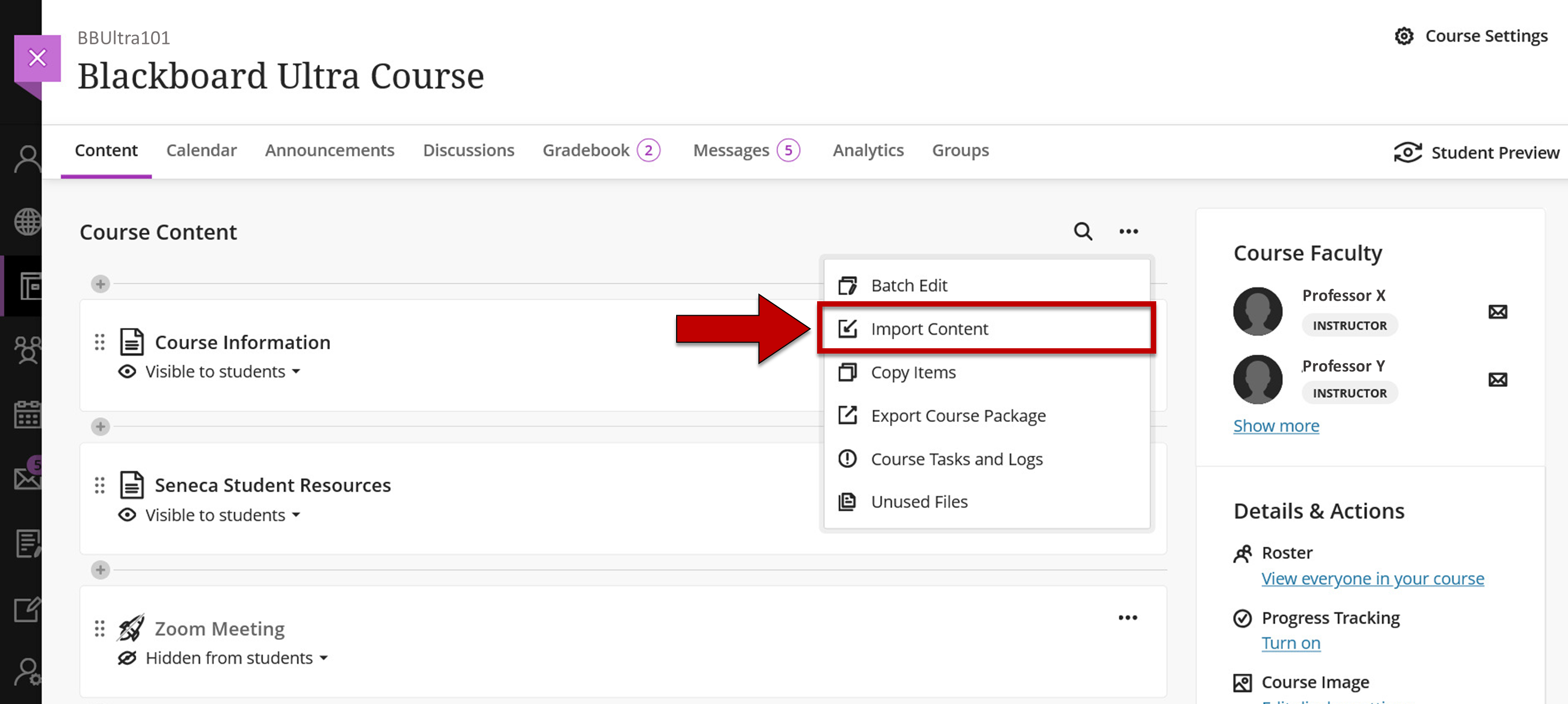
Task: Grab Seneca Student Resources drag handle
Action: tap(100, 486)
